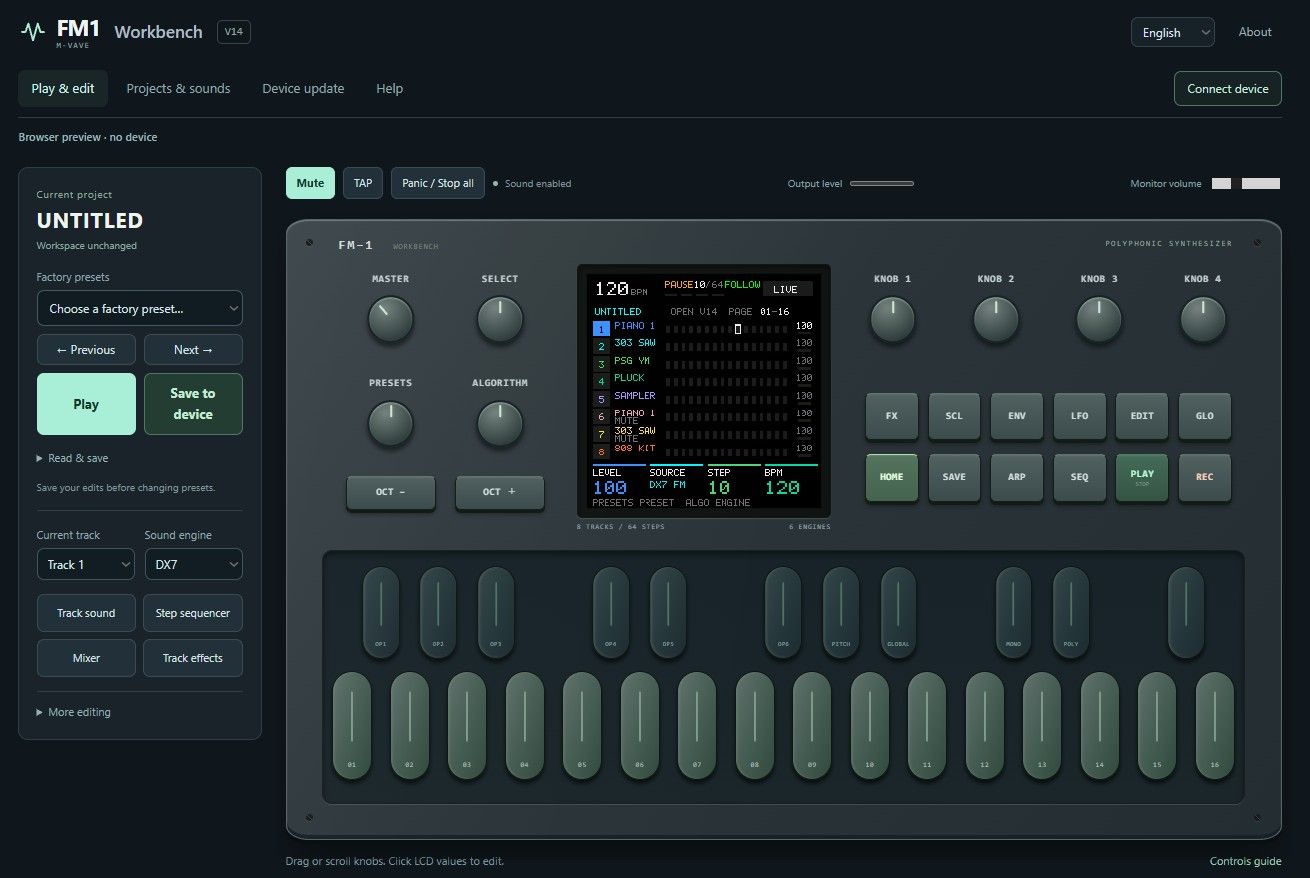Enable the ARP arpeggiator button
Image resolution: width=1310 pixels, height=878 pixels.
pyautogui.click(x=1016, y=477)
